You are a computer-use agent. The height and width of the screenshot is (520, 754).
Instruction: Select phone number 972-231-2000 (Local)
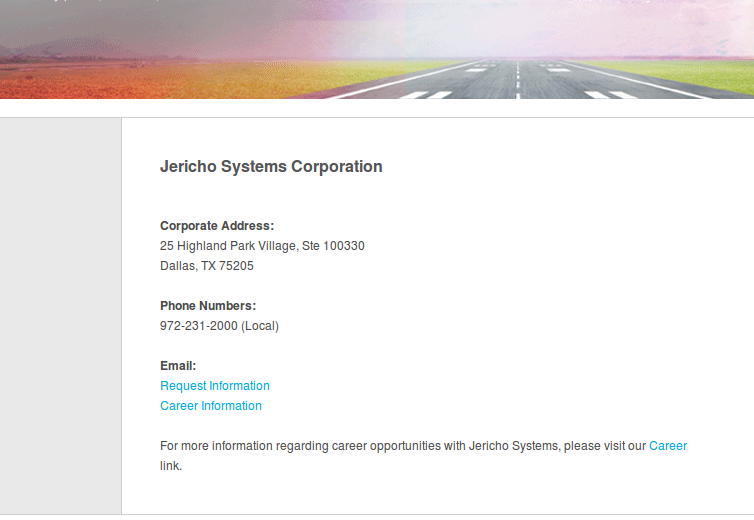pos(219,326)
